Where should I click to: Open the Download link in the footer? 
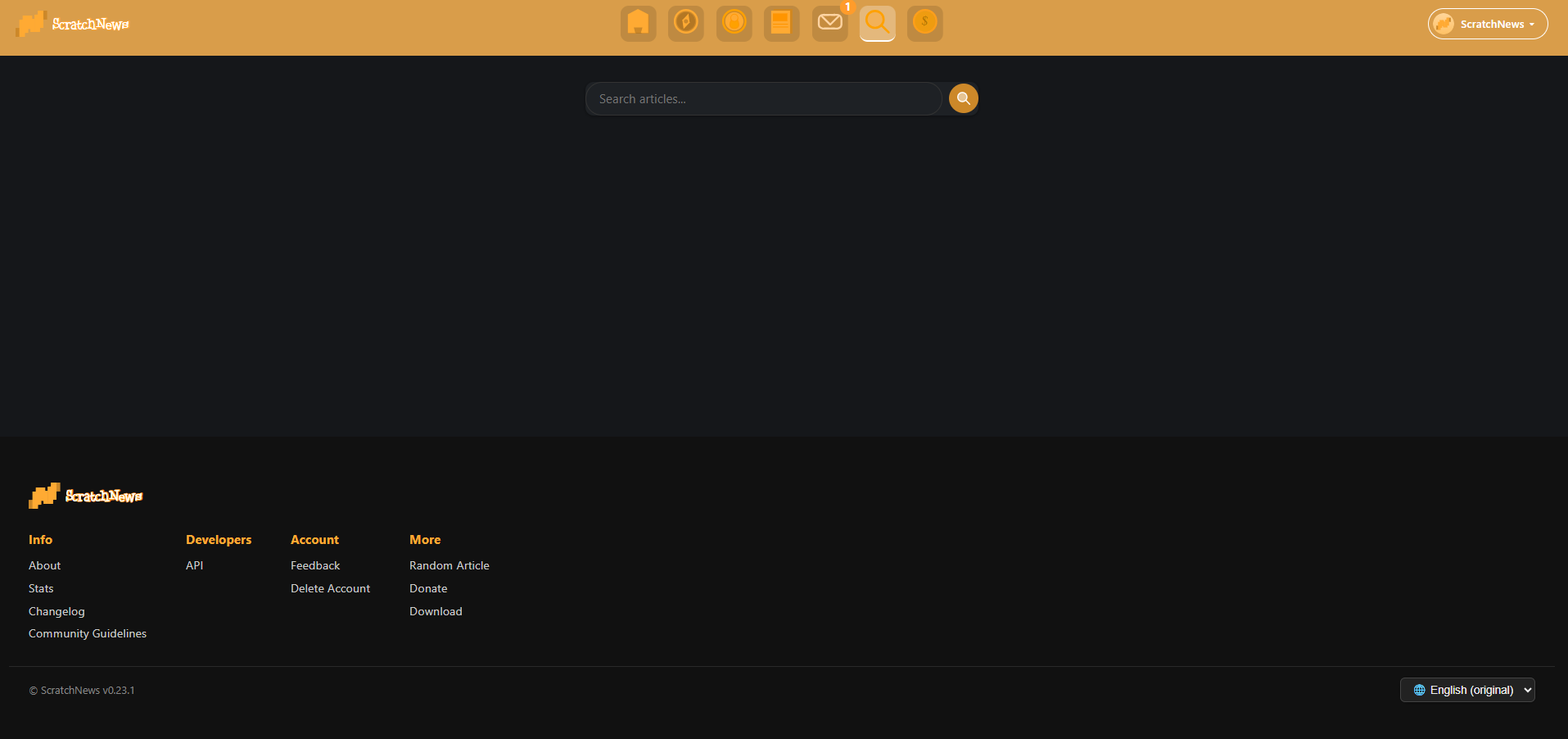tap(436, 611)
